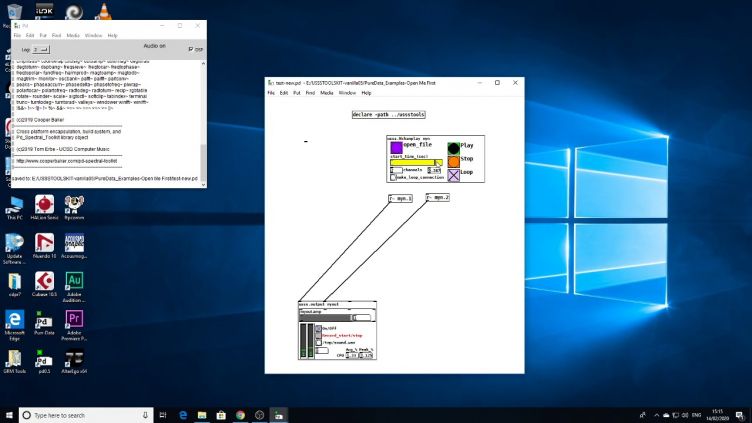The height and width of the screenshot is (423, 752).
Task: Click the black Play bang button
Action: pyautogui.click(x=453, y=148)
